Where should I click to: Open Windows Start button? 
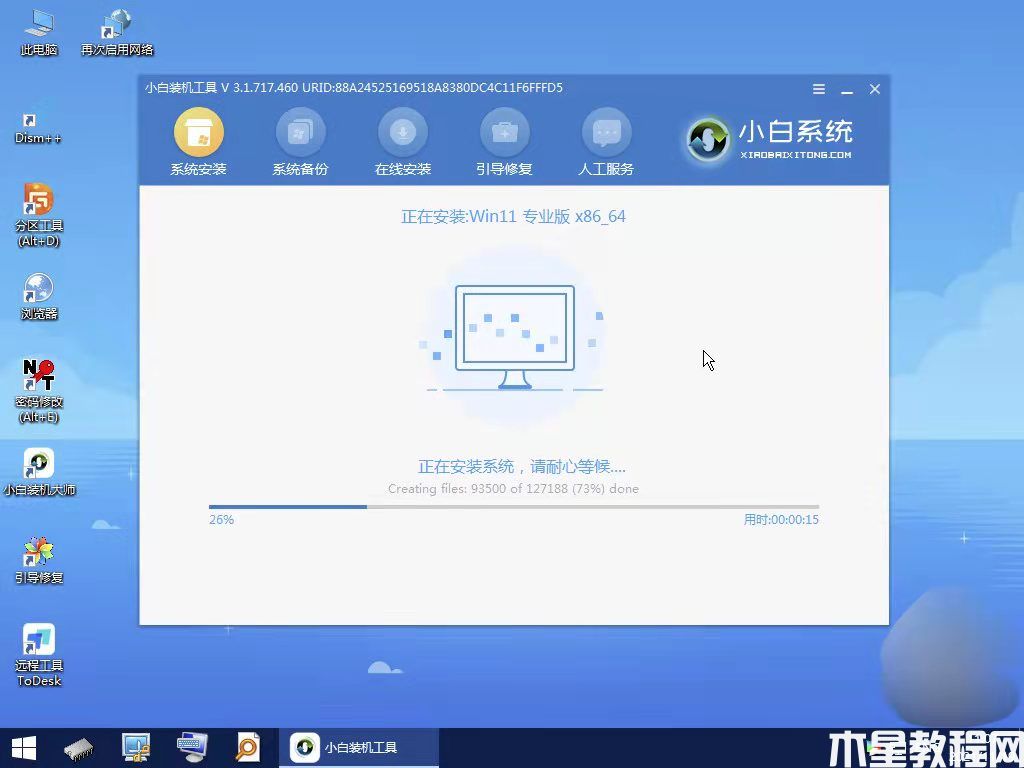click(x=24, y=748)
